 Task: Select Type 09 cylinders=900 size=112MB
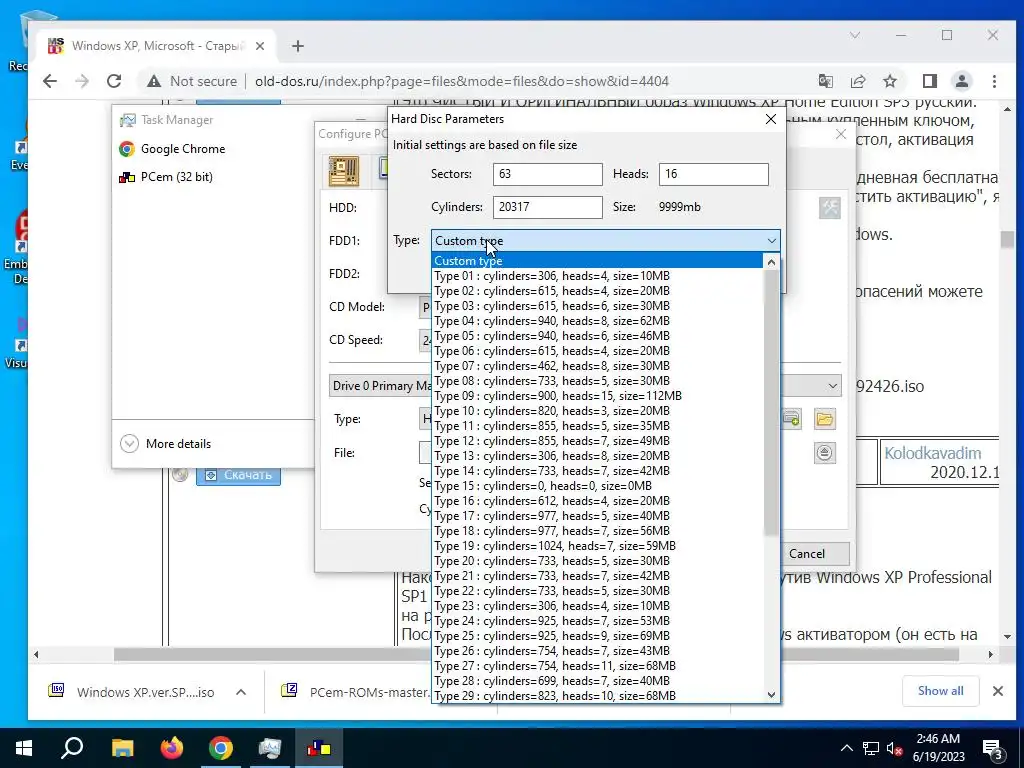(x=597, y=396)
